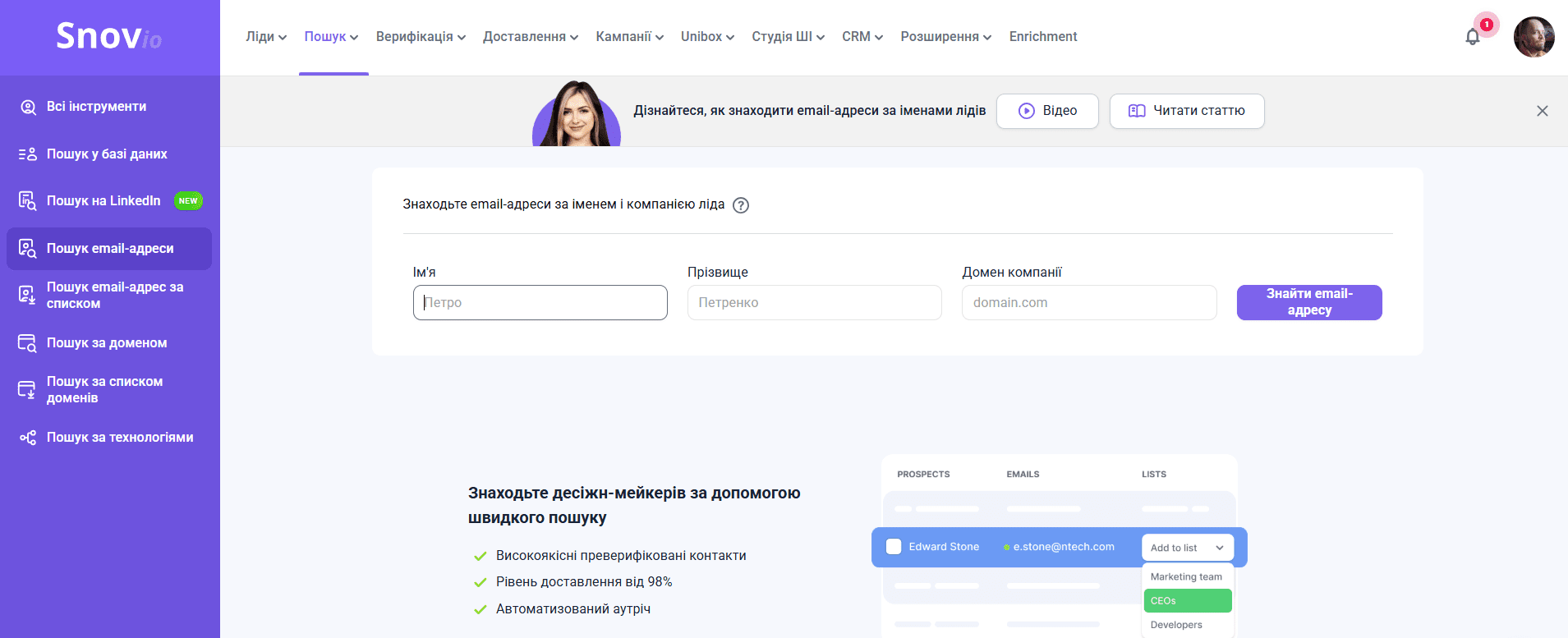Screen dimensions: 1568x638
Task: Select CEOs list option
Action: (1188, 601)
